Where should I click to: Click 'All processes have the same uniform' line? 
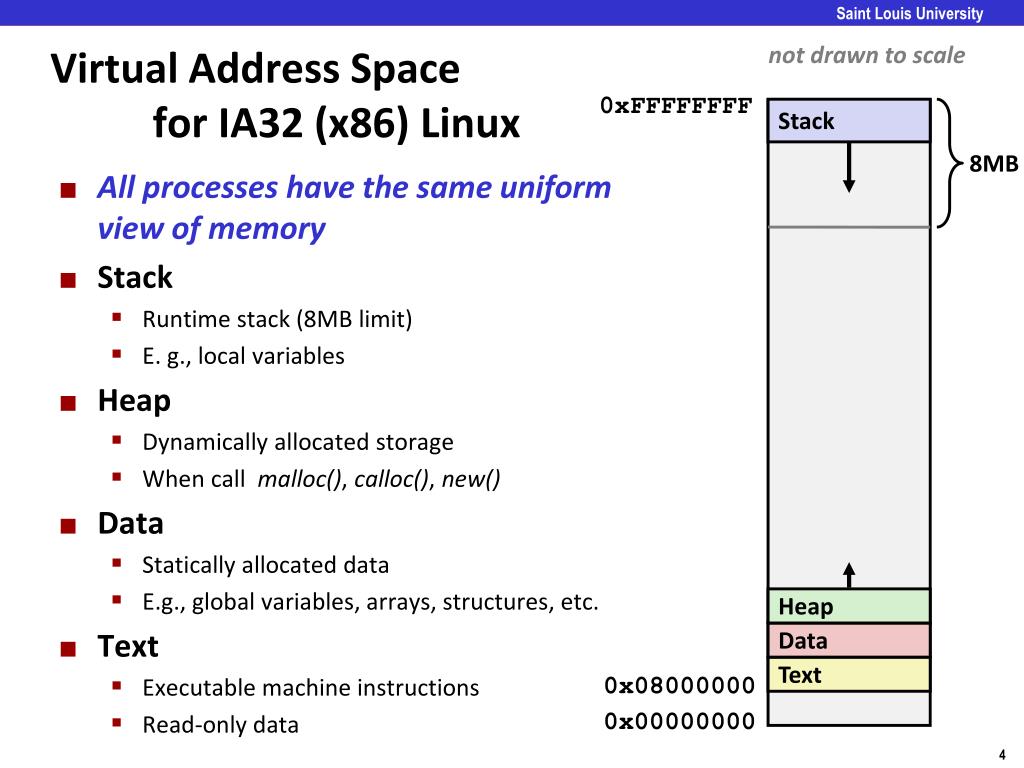tap(354, 187)
